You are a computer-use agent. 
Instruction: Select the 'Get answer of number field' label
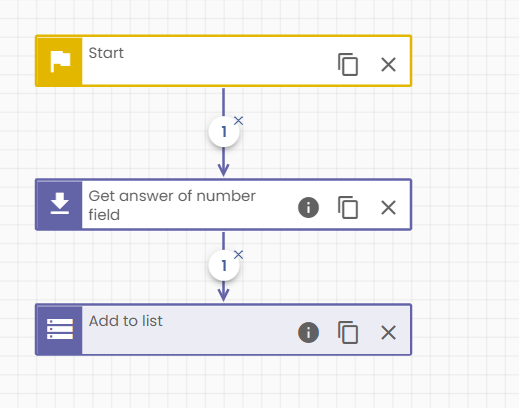pos(172,205)
